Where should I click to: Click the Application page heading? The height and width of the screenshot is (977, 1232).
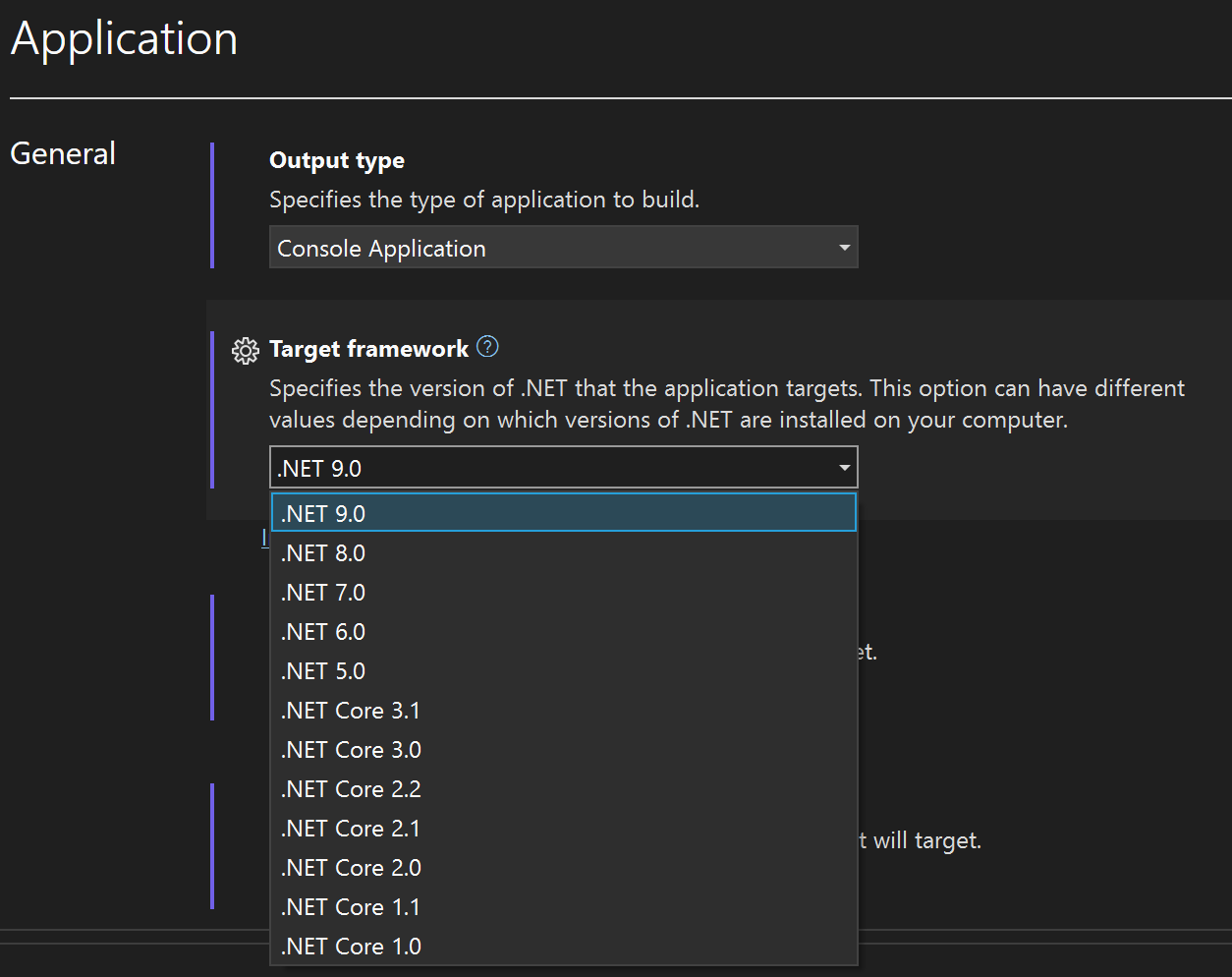(x=124, y=39)
